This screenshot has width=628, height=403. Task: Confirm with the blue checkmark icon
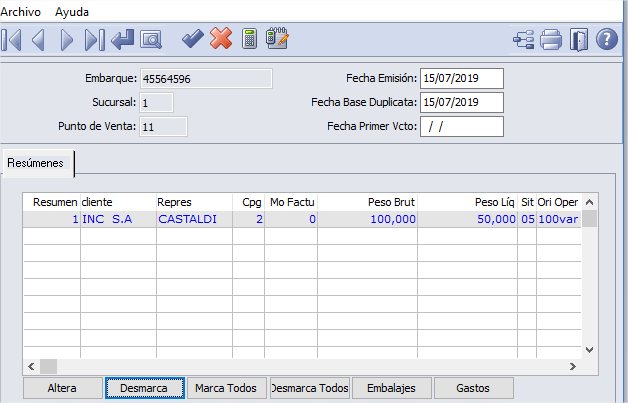(193, 39)
